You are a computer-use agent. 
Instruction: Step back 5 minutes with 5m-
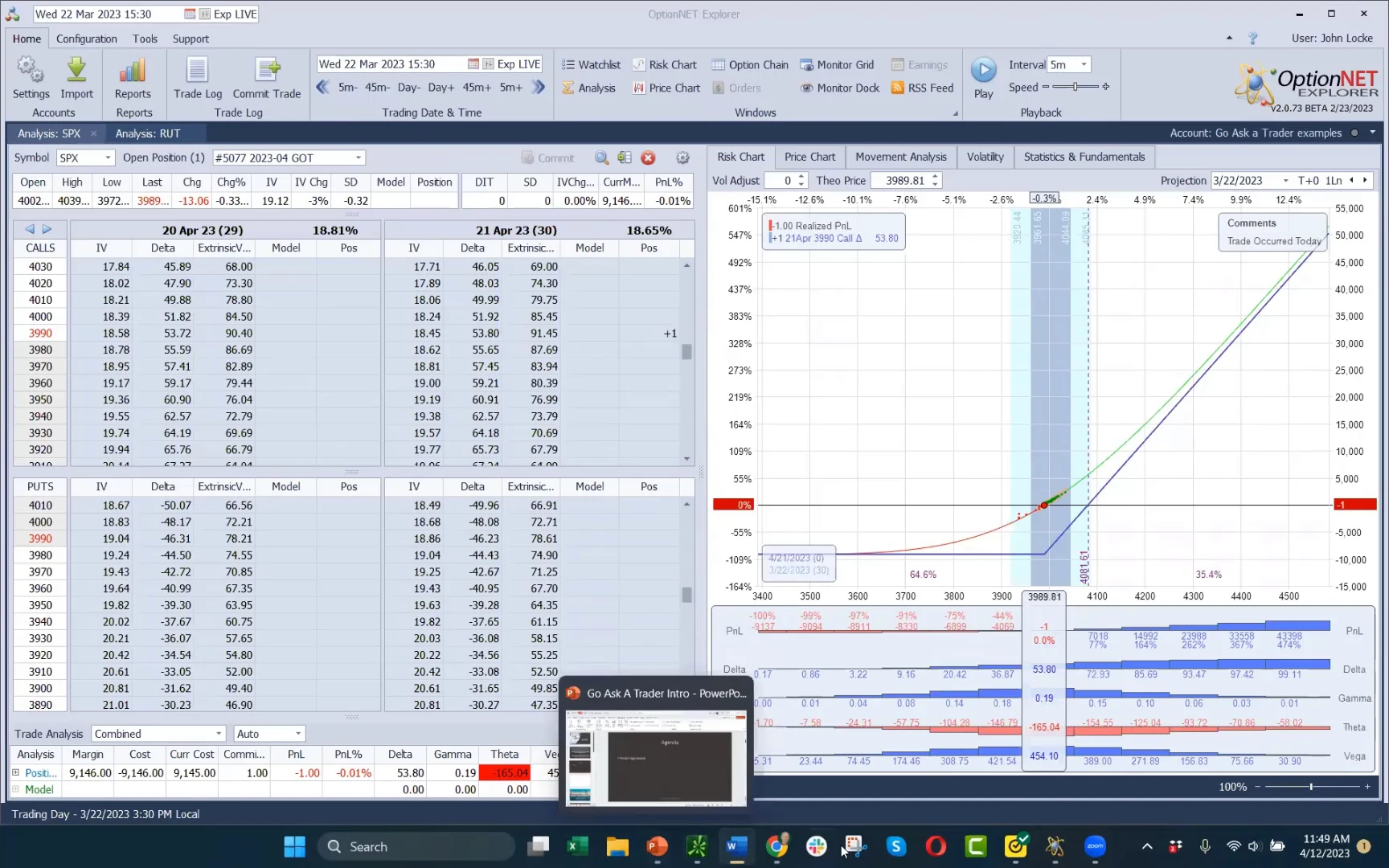coord(347,87)
